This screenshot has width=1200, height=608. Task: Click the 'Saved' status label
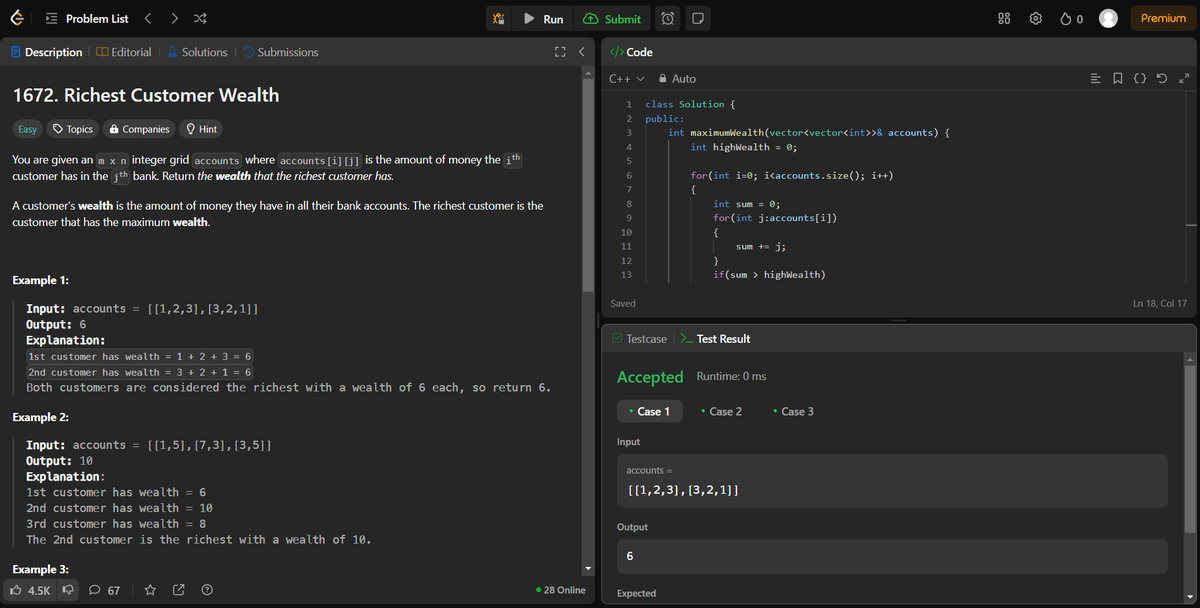[623, 303]
